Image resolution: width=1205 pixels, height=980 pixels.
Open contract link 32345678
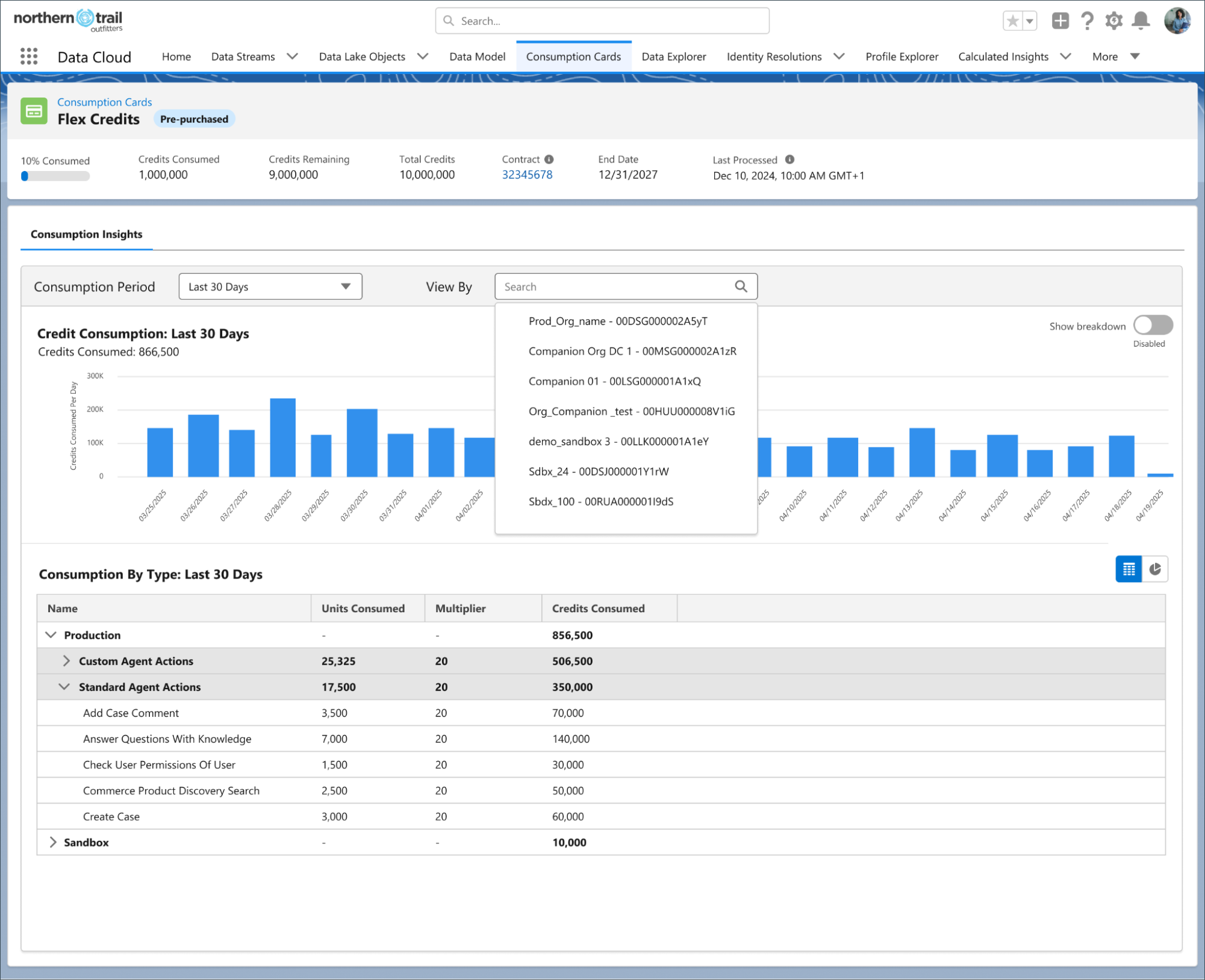click(527, 175)
